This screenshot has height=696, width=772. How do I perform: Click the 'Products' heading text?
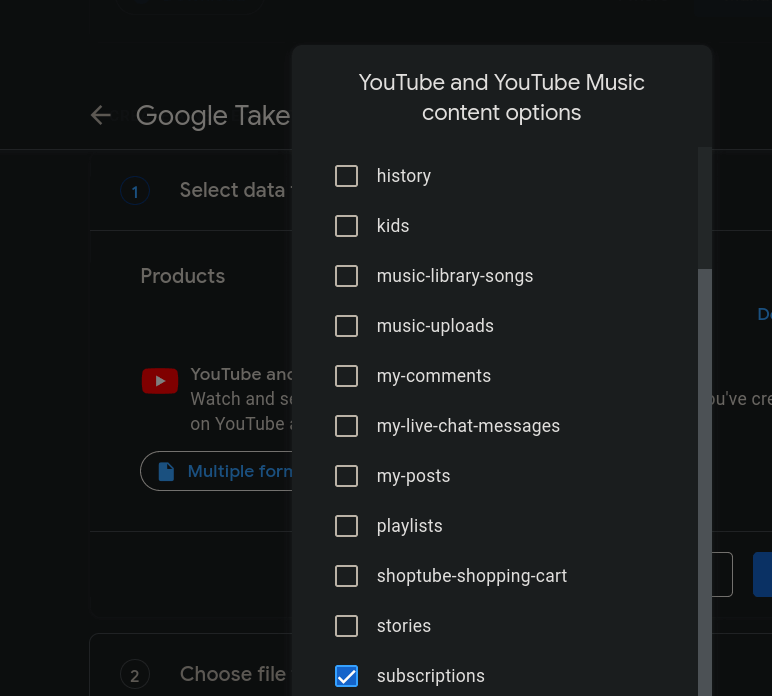183,276
